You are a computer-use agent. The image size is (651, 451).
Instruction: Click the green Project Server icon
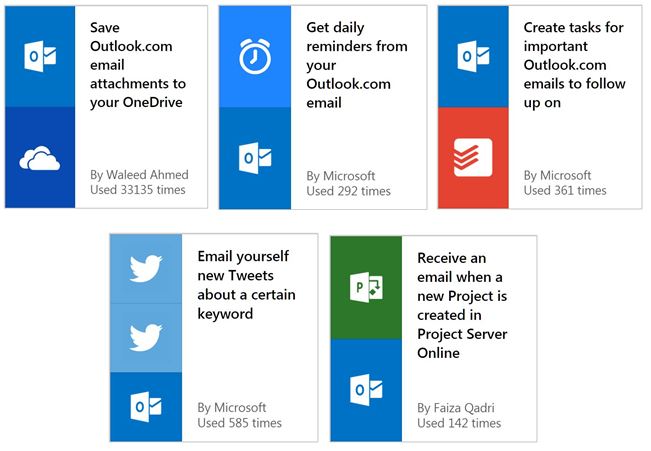366,287
